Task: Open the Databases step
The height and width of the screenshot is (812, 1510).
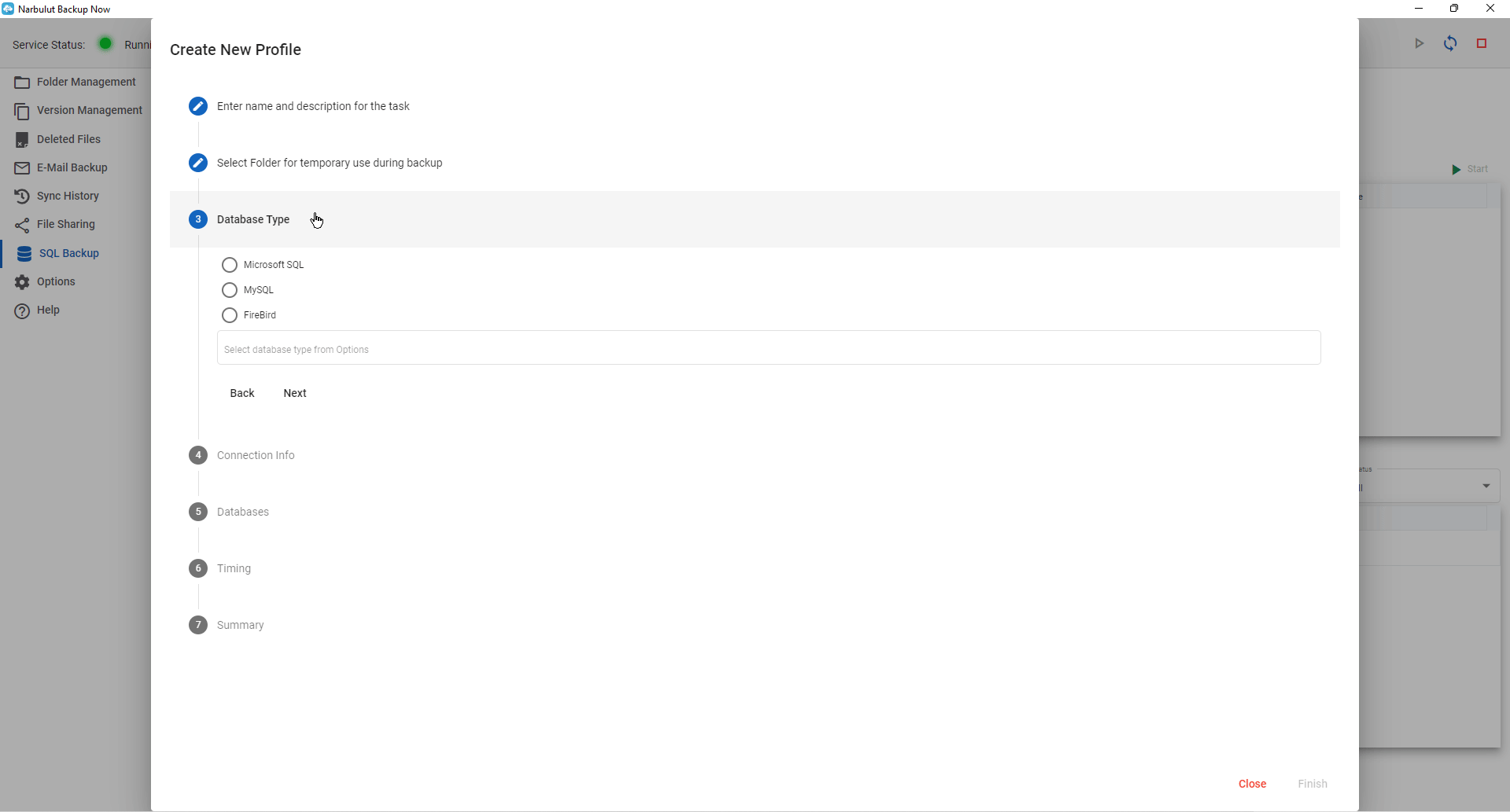Action: (x=243, y=512)
